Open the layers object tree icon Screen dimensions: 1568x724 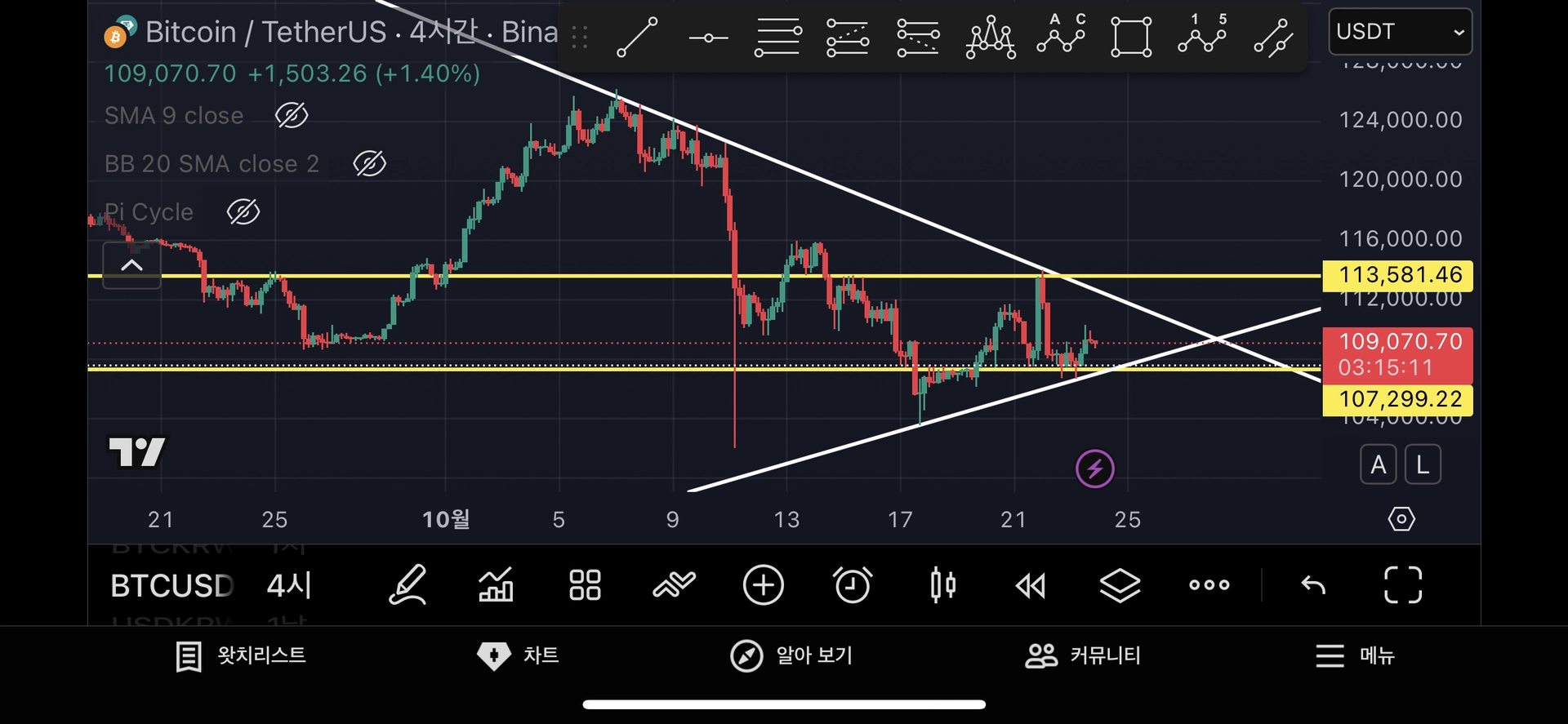click(1120, 584)
